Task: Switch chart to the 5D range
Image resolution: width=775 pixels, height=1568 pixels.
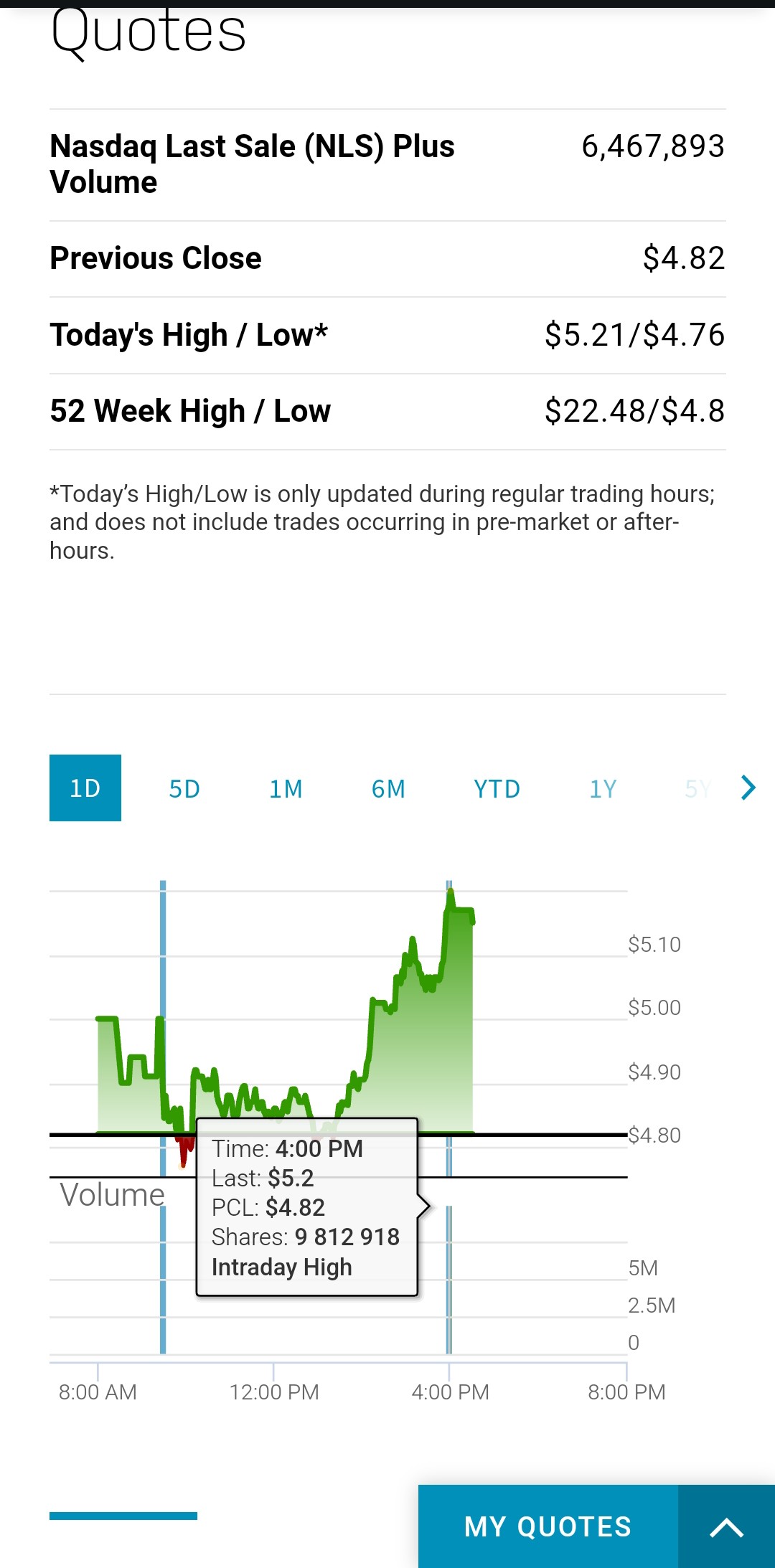Action: tap(184, 789)
